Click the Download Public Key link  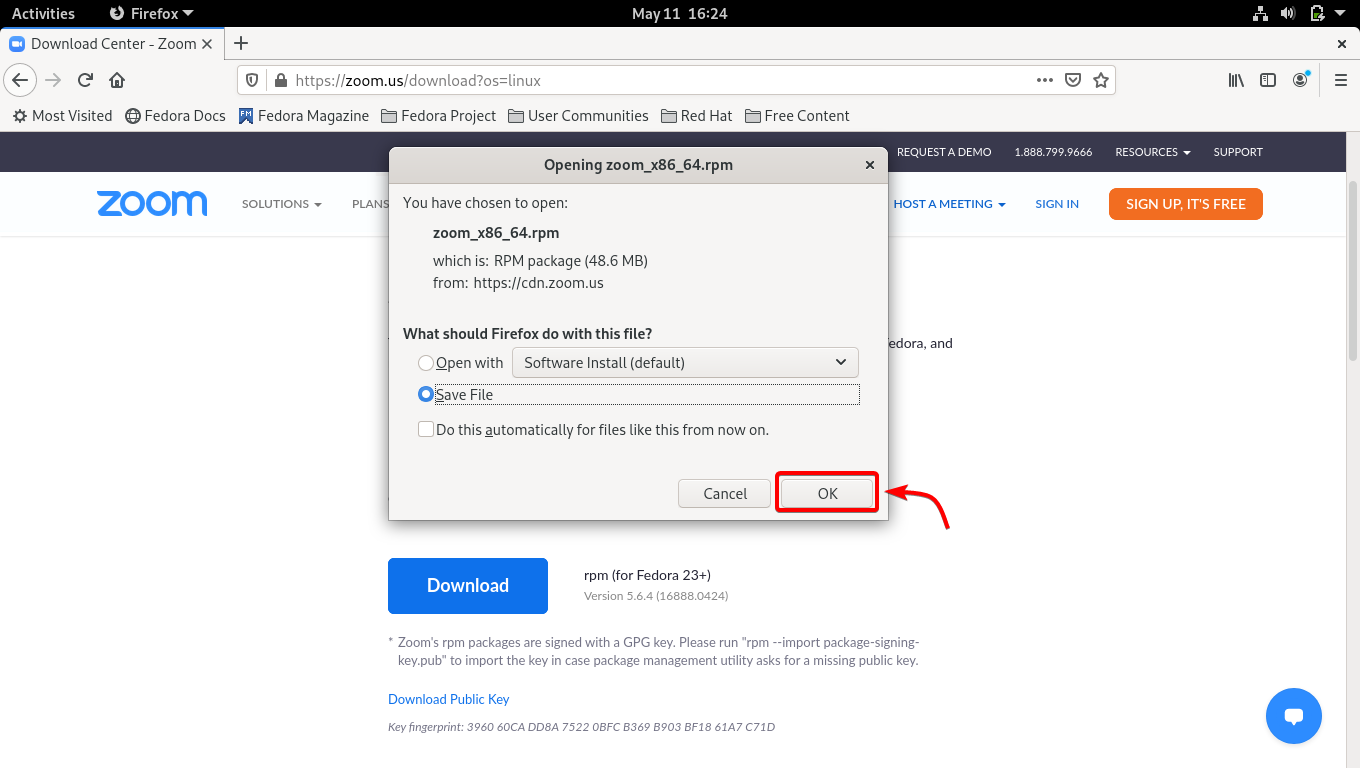coord(448,699)
